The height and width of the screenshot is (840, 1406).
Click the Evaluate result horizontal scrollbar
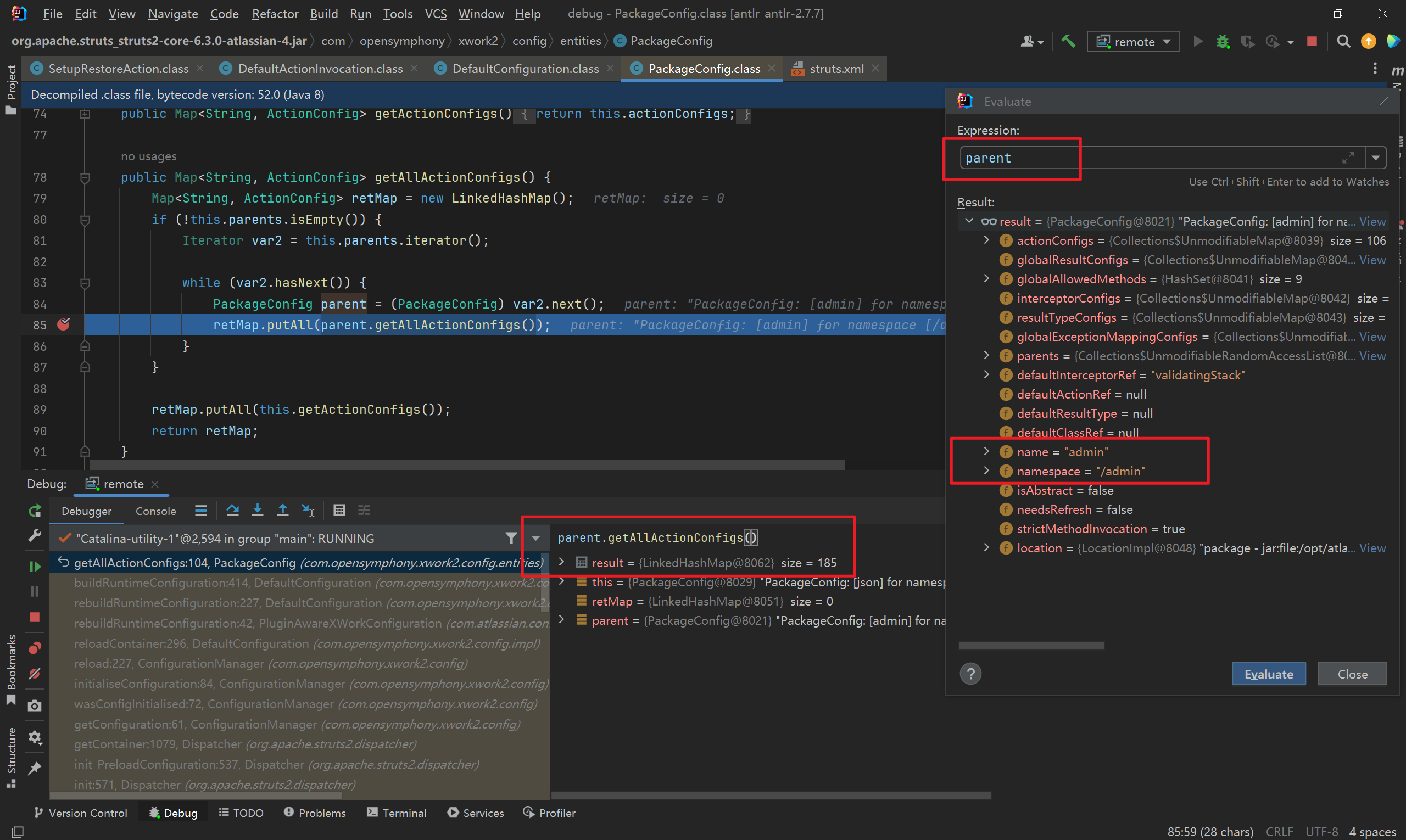(1031, 645)
